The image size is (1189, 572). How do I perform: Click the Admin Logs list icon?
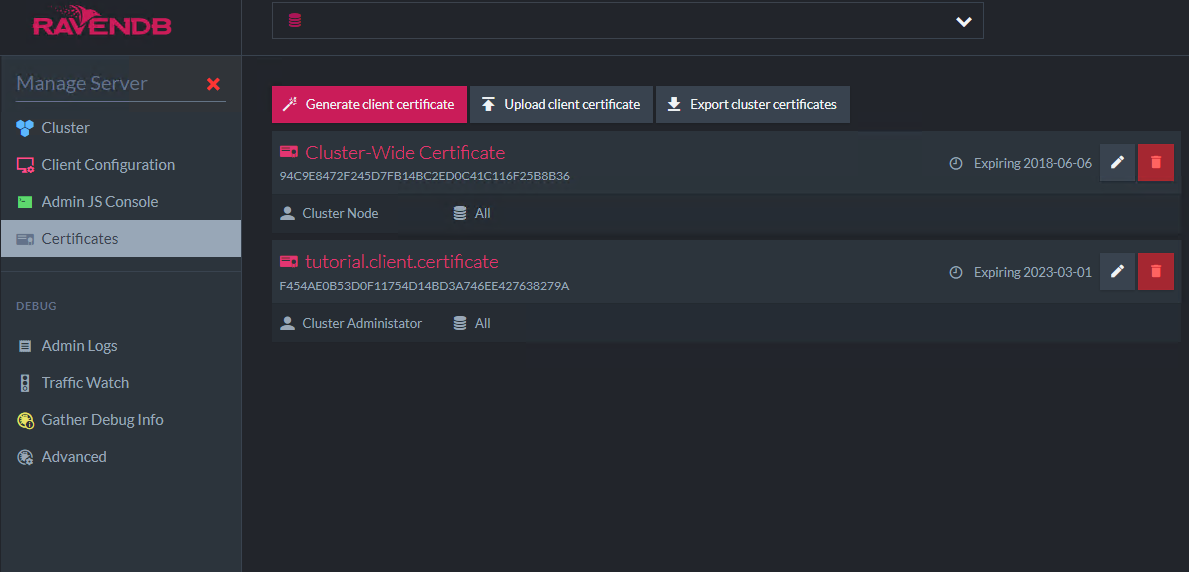(25, 346)
